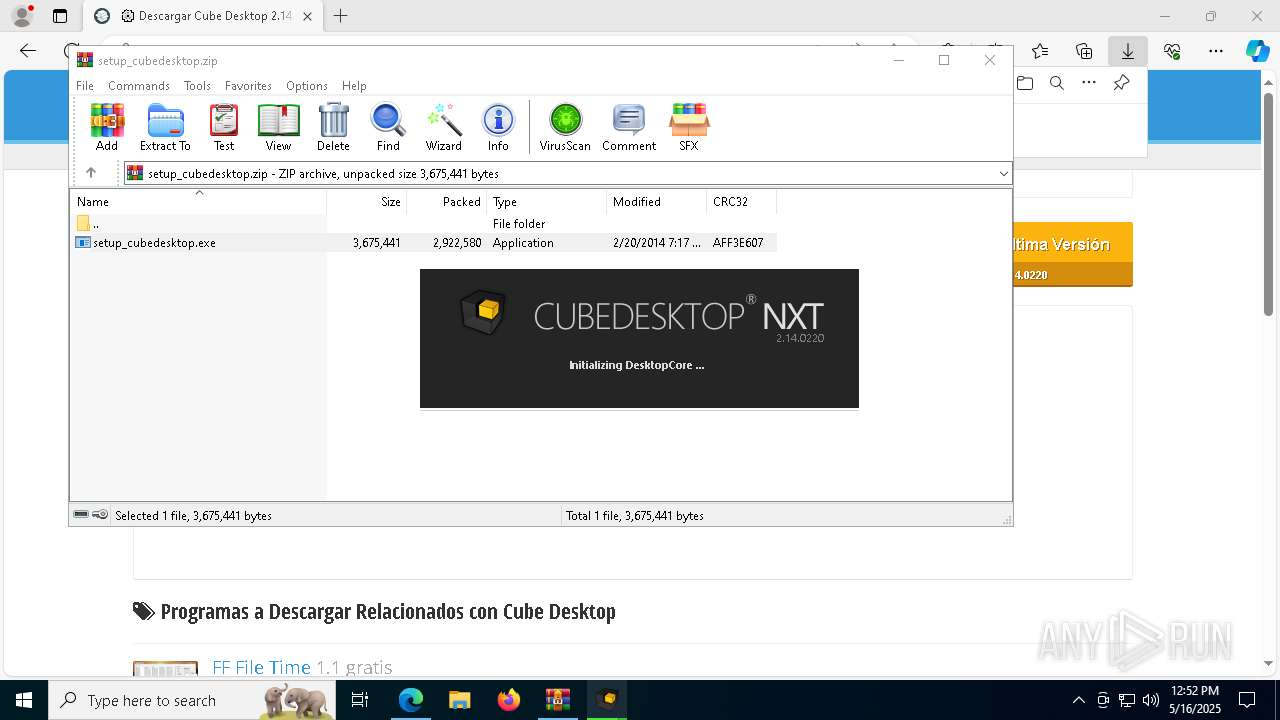Click the Add toolbar icon in WinRAR
The image size is (1280, 720).
107,127
